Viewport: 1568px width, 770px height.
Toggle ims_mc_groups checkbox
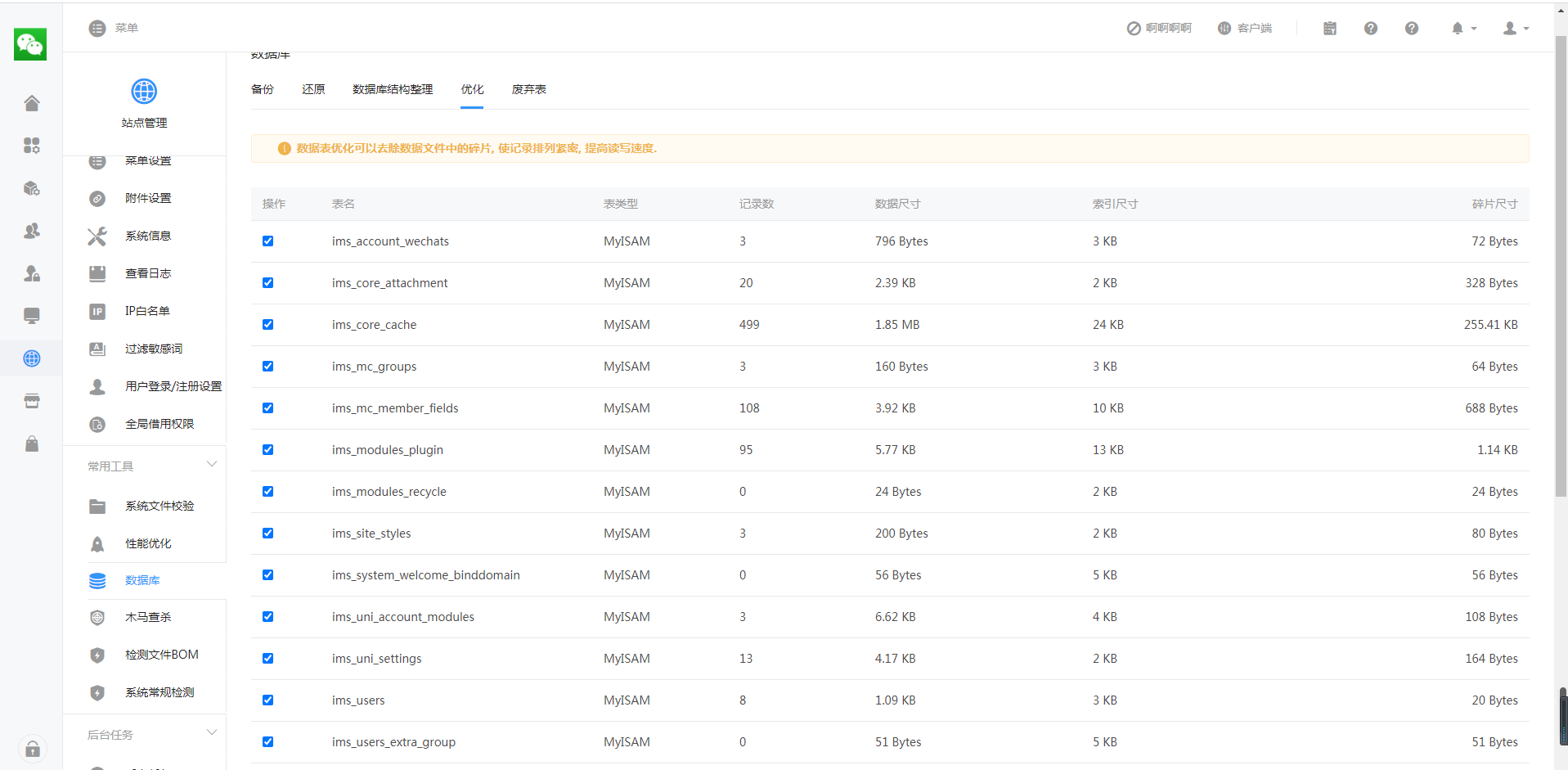267,367
